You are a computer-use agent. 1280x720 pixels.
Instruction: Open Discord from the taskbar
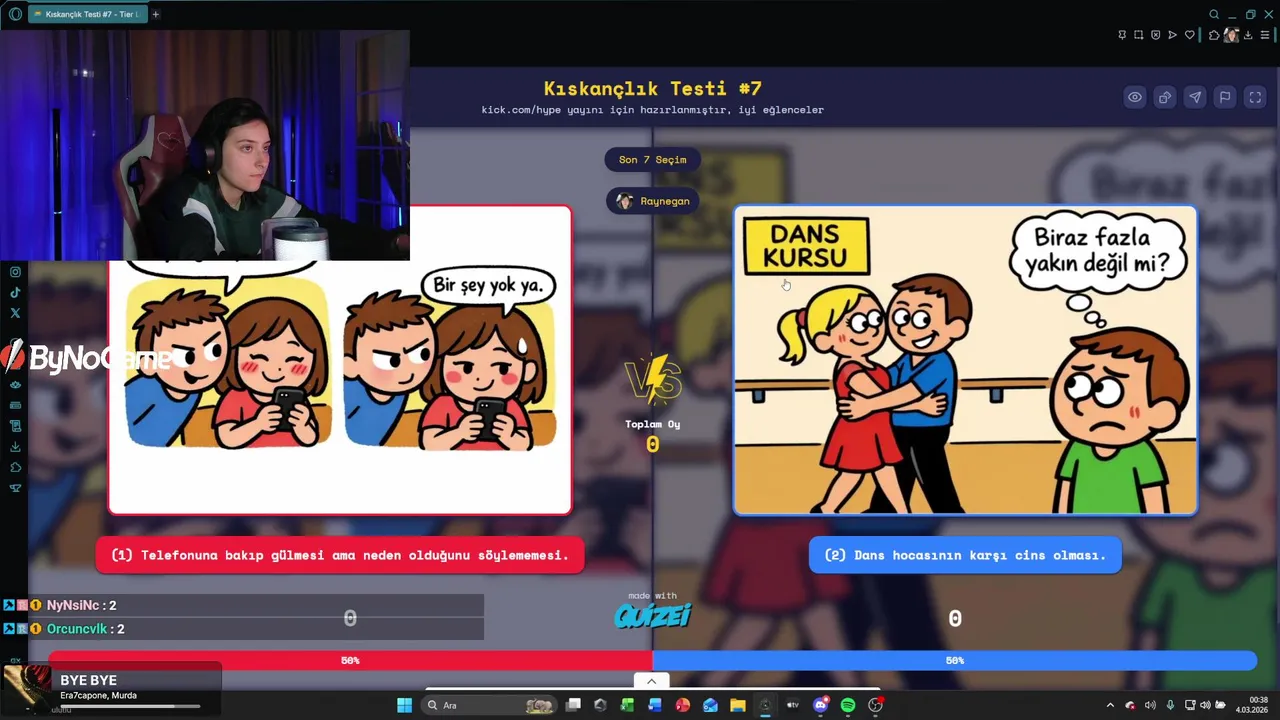821,705
